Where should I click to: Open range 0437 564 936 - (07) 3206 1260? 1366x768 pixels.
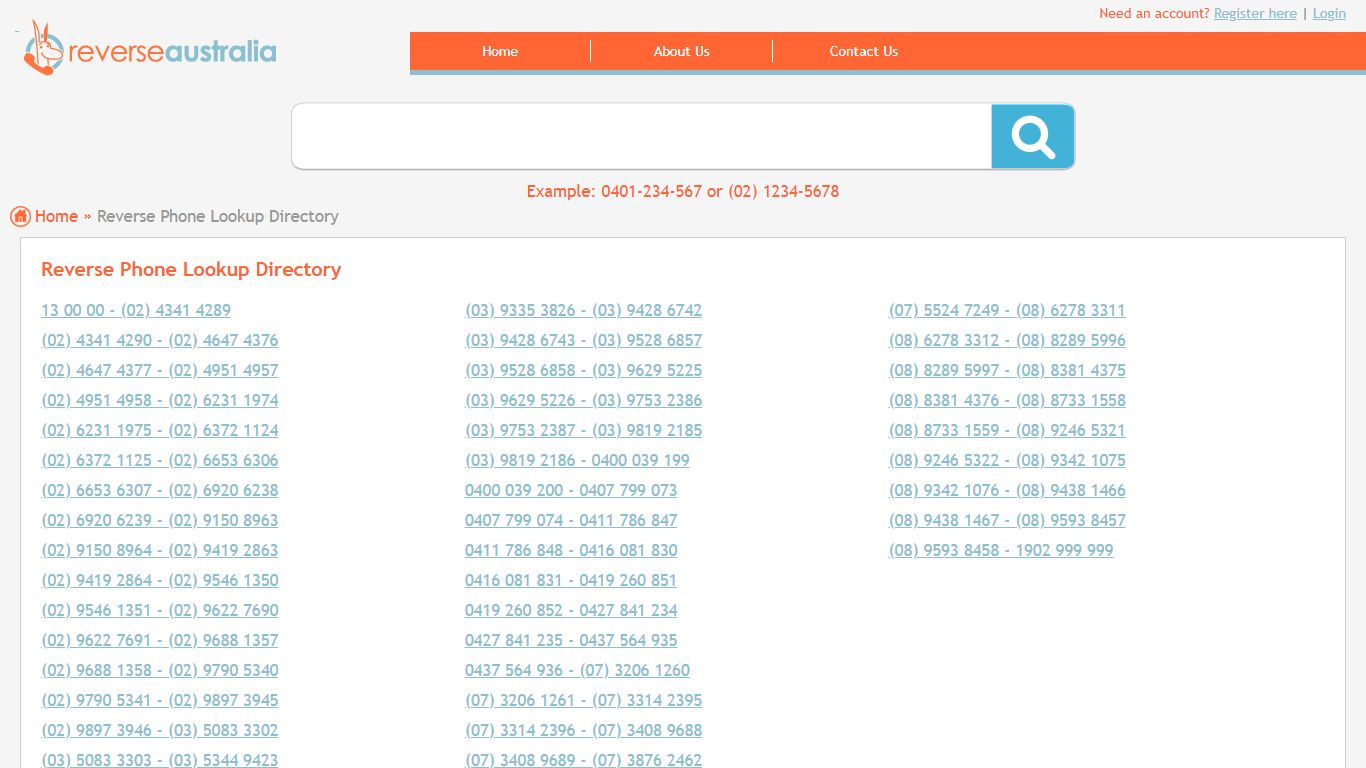tap(577, 670)
